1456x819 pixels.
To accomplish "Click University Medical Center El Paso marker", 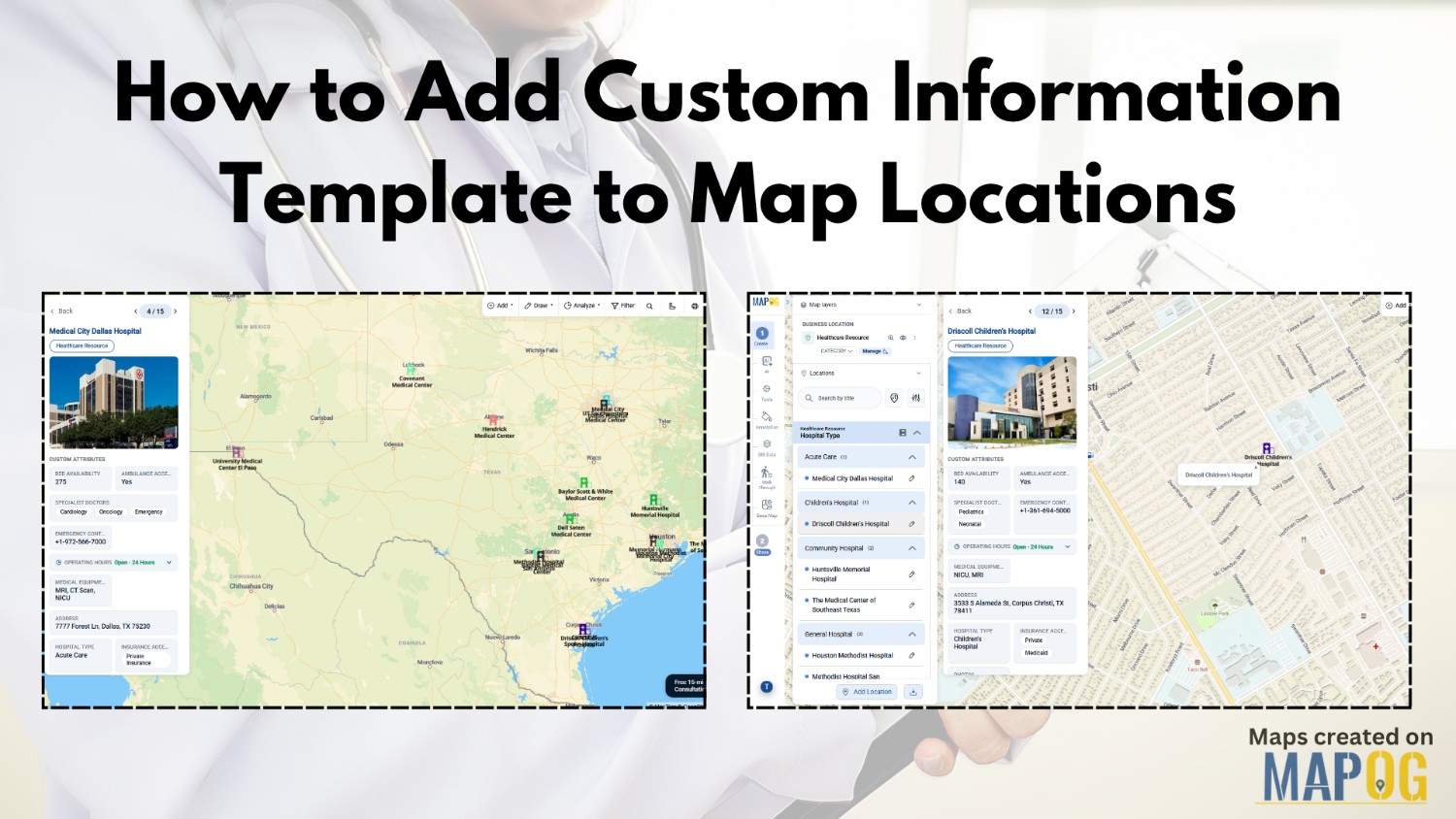I will [x=237, y=452].
